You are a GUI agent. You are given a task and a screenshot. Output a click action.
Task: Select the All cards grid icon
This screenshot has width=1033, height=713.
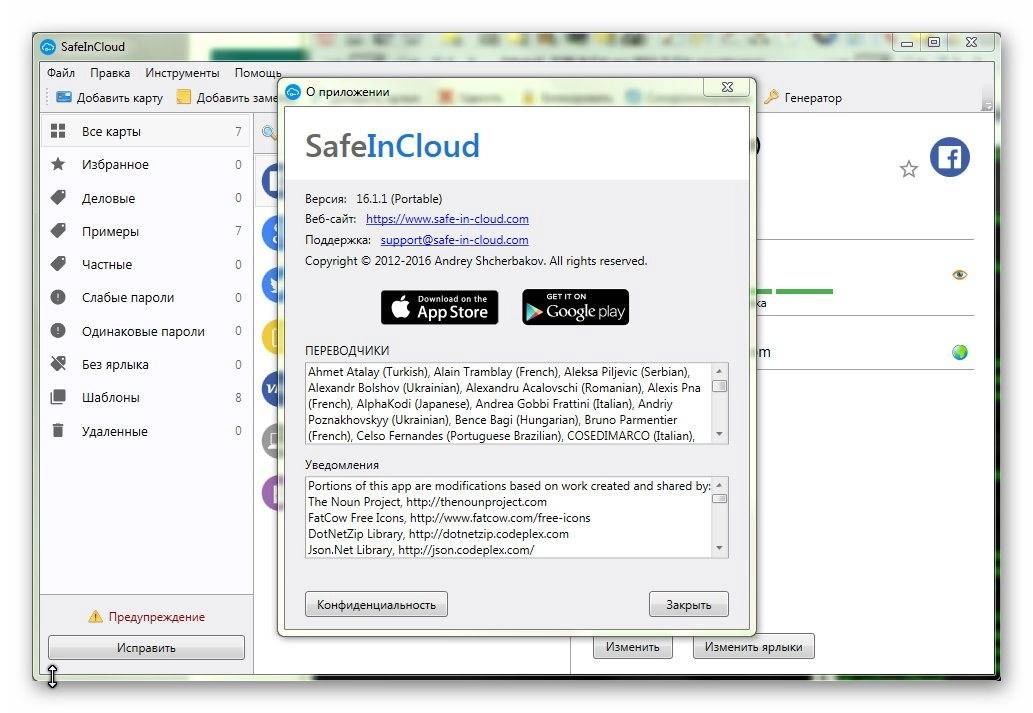(x=58, y=131)
